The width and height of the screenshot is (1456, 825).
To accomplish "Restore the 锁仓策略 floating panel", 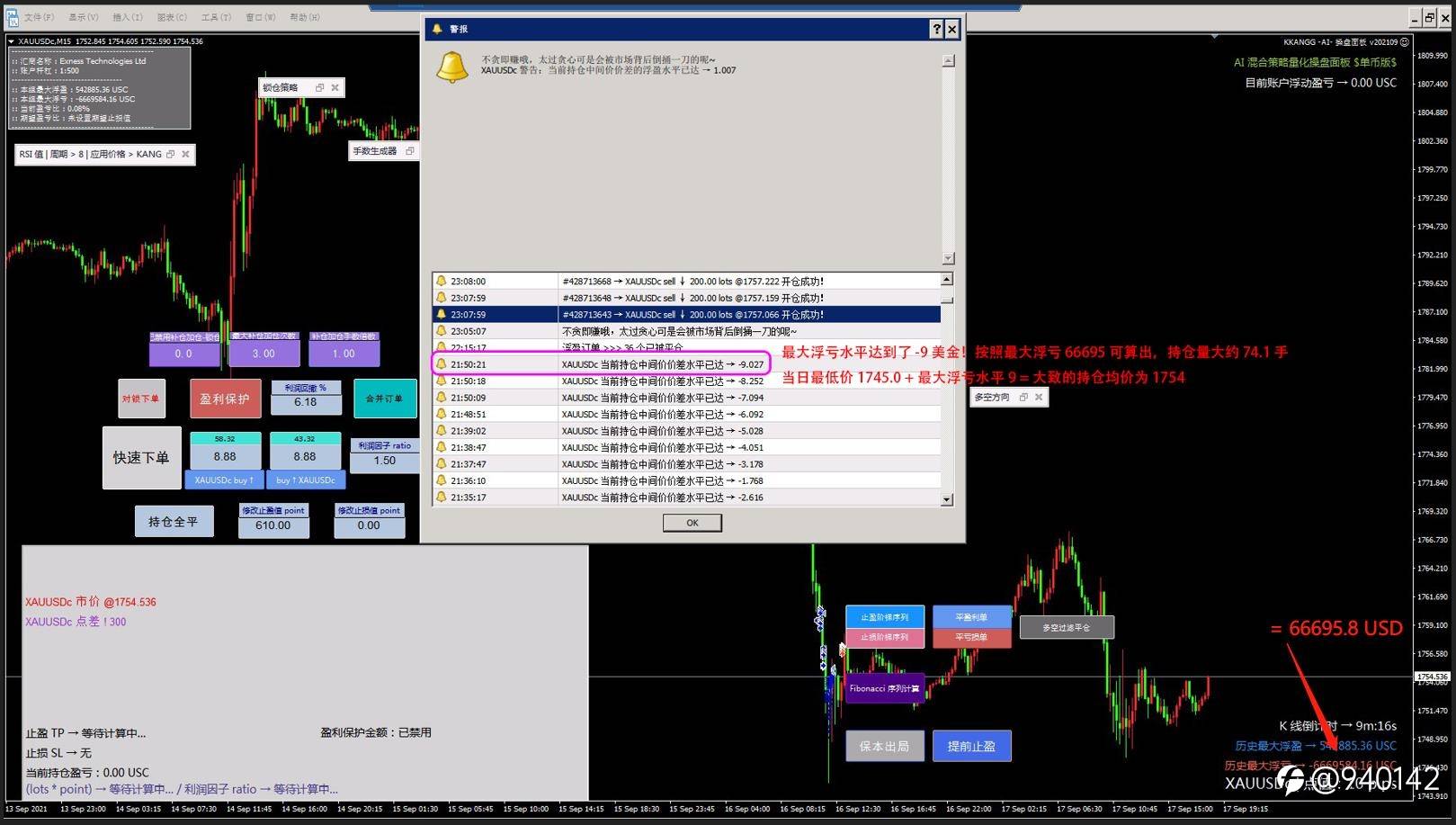I will 319,87.
